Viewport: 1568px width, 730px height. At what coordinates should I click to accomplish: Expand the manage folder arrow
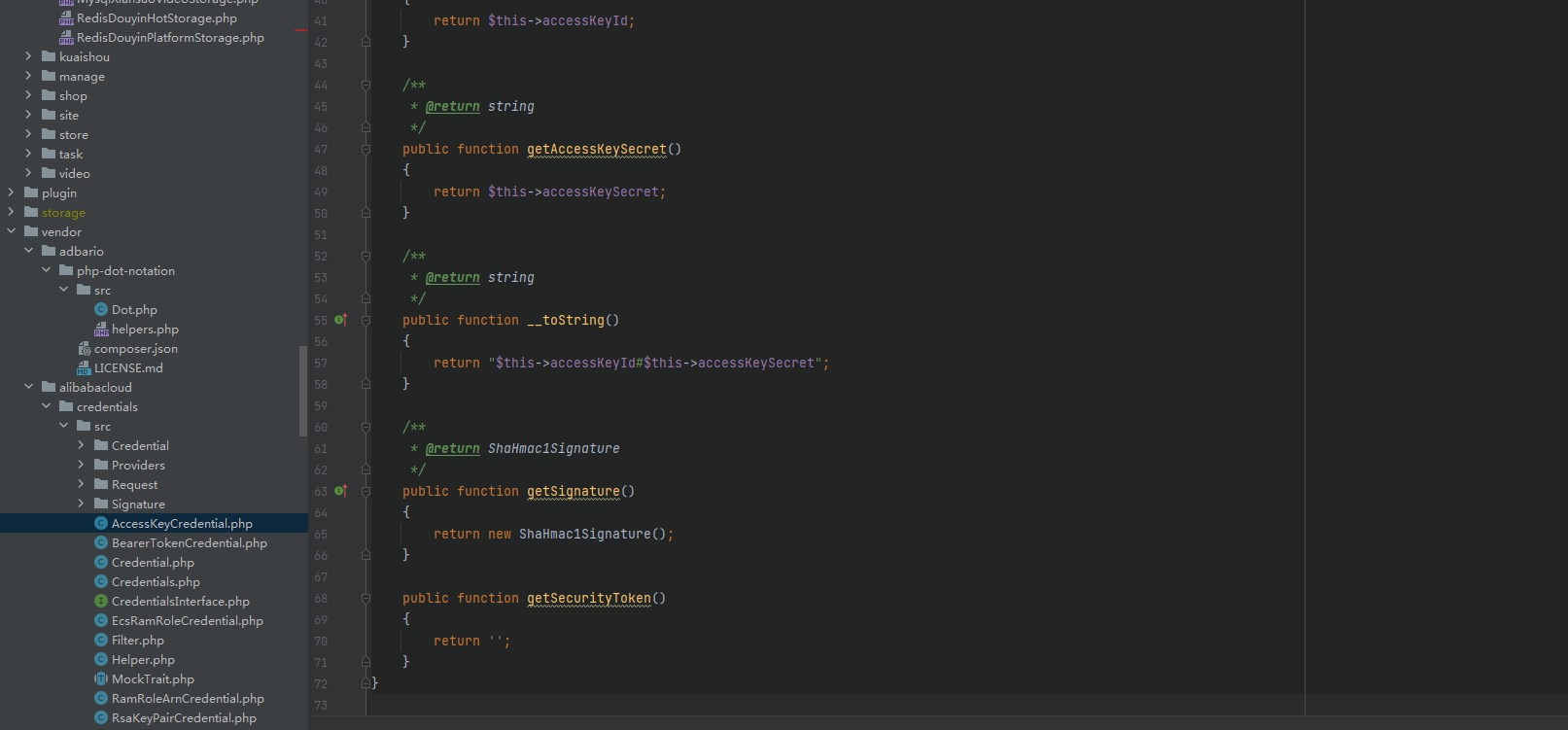click(28, 76)
